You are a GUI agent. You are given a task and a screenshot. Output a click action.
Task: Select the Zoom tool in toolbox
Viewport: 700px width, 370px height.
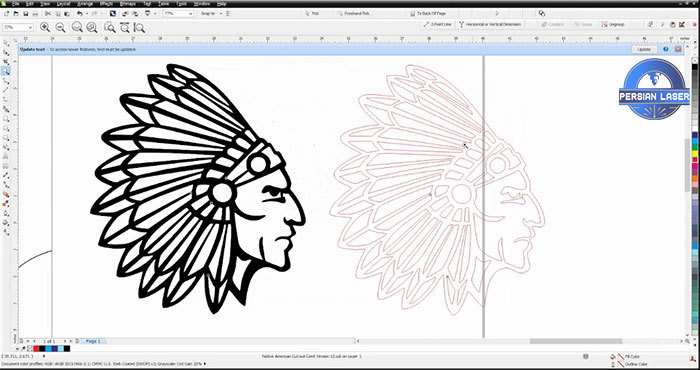coord(6,71)
